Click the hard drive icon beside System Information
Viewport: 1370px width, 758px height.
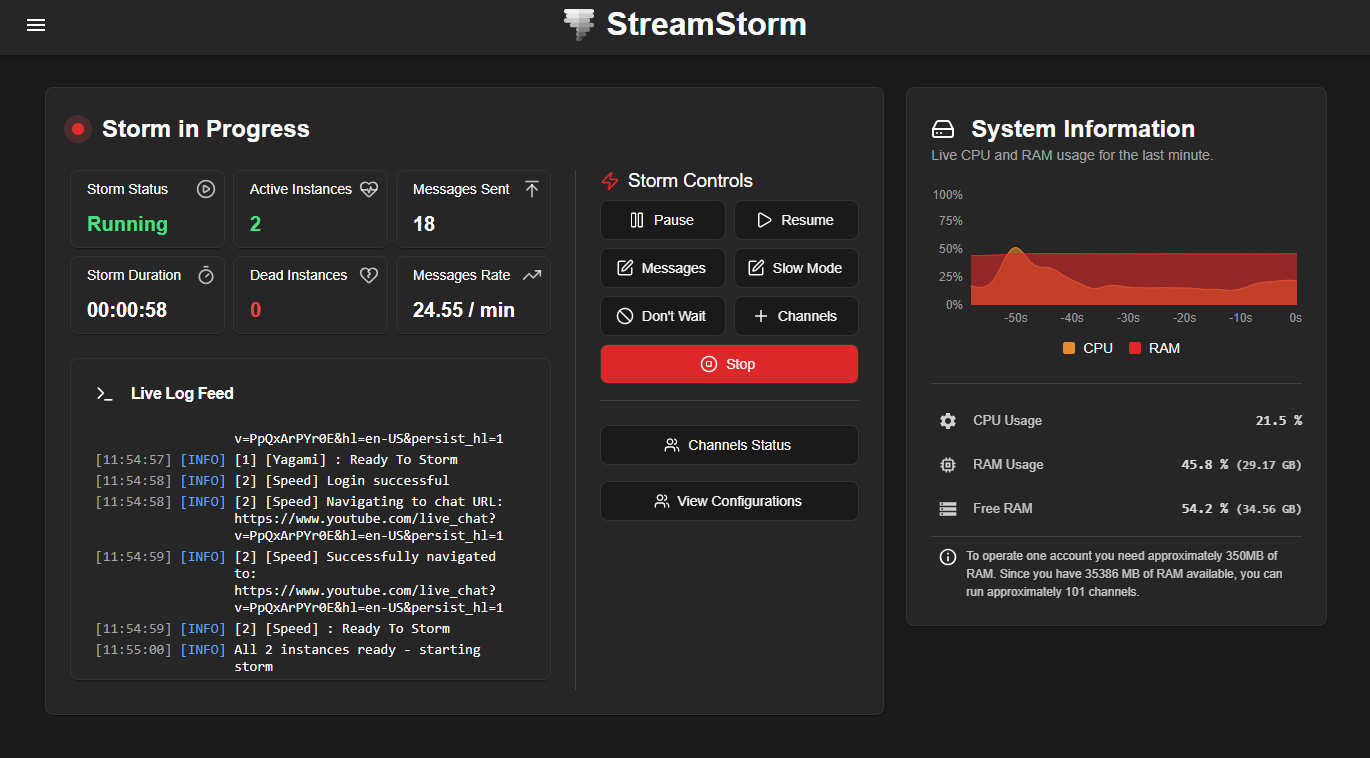point(943,128)
